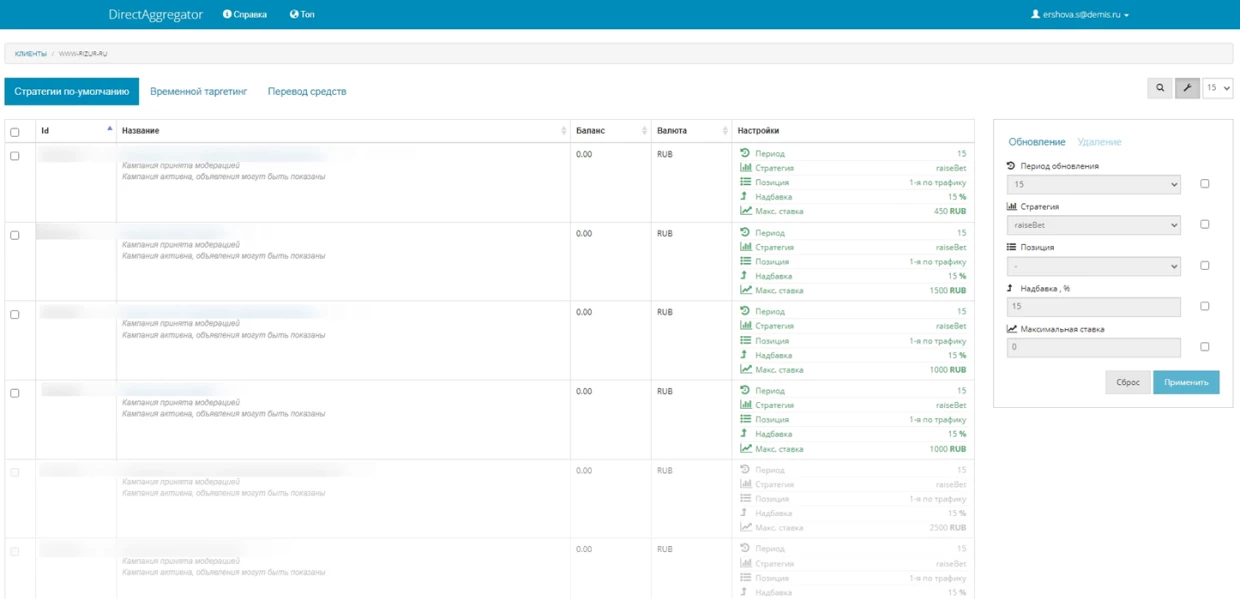Open the Период обновления dropdown

[1093, 184]
